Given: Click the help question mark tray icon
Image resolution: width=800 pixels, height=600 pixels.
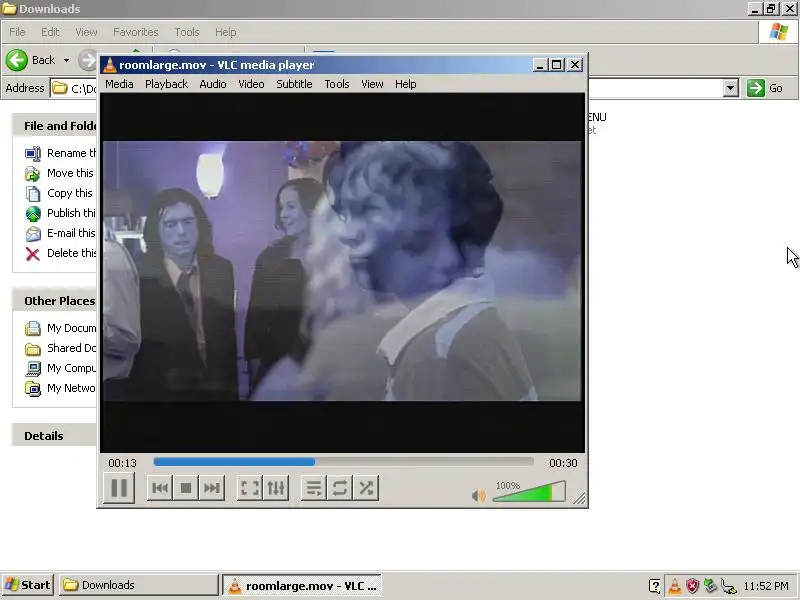Looking at the screenshot, I should click(x=655, y=586).
